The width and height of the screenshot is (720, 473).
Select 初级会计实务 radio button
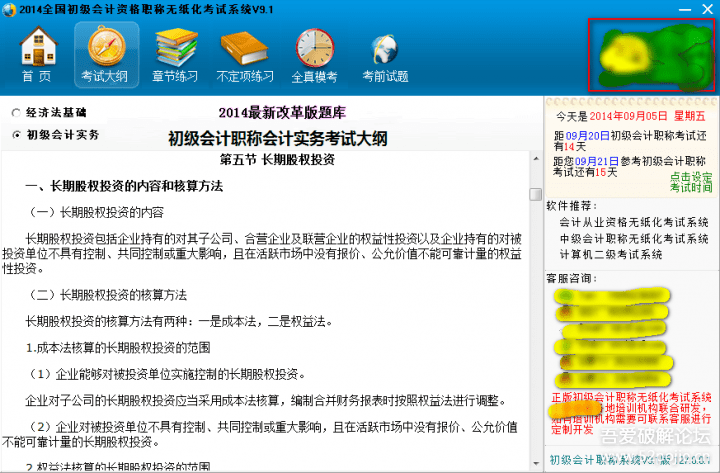16,134
